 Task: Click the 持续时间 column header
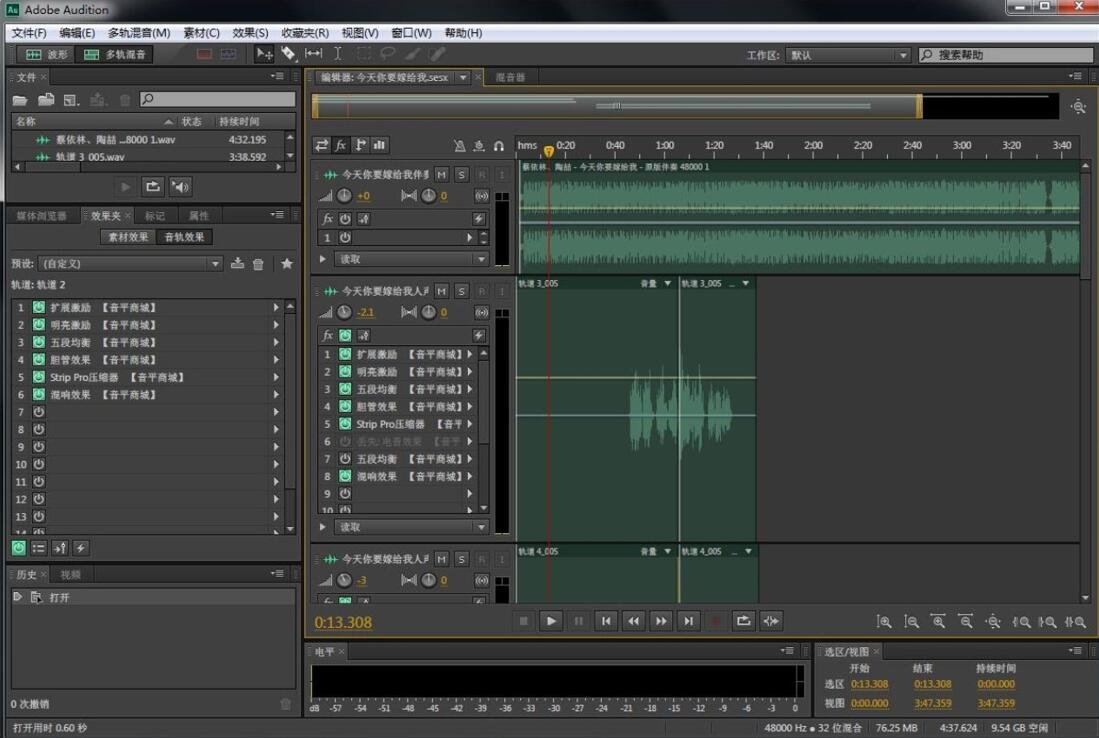click(x=239, y=121)
